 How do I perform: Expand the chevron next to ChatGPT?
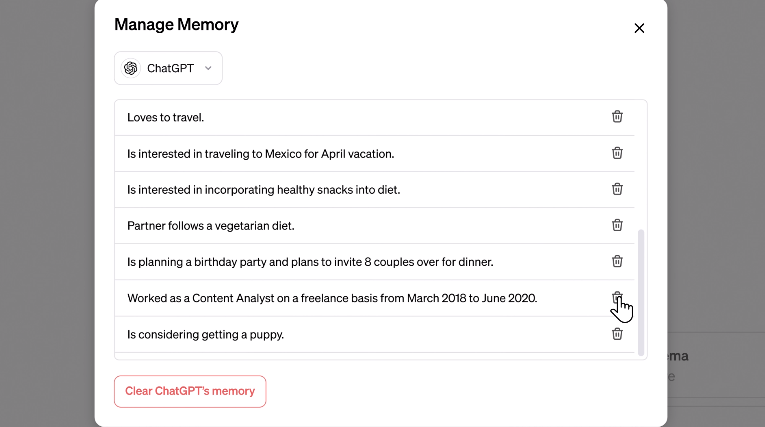pos(208,68)
